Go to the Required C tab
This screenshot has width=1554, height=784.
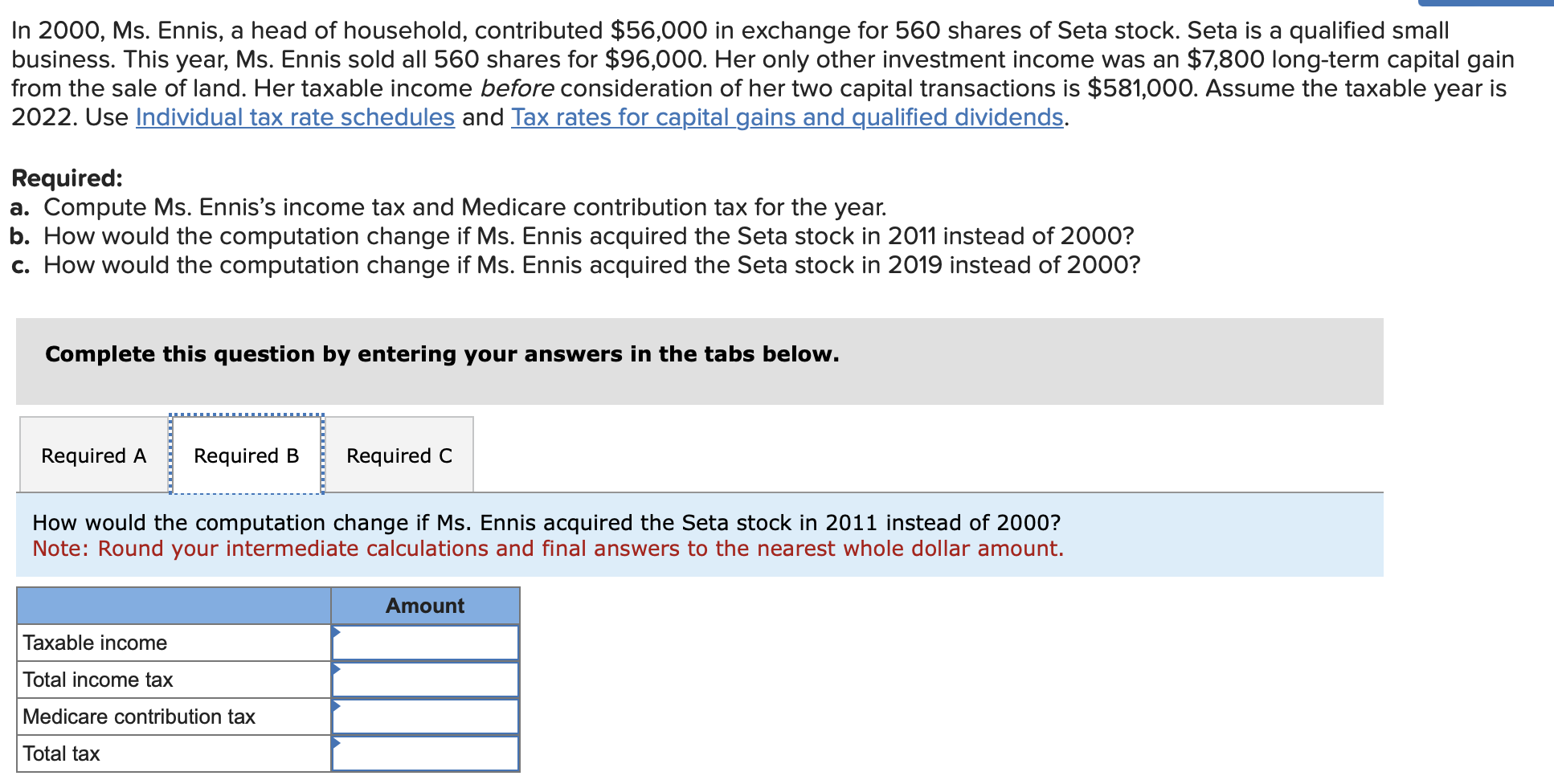point(399,455)
